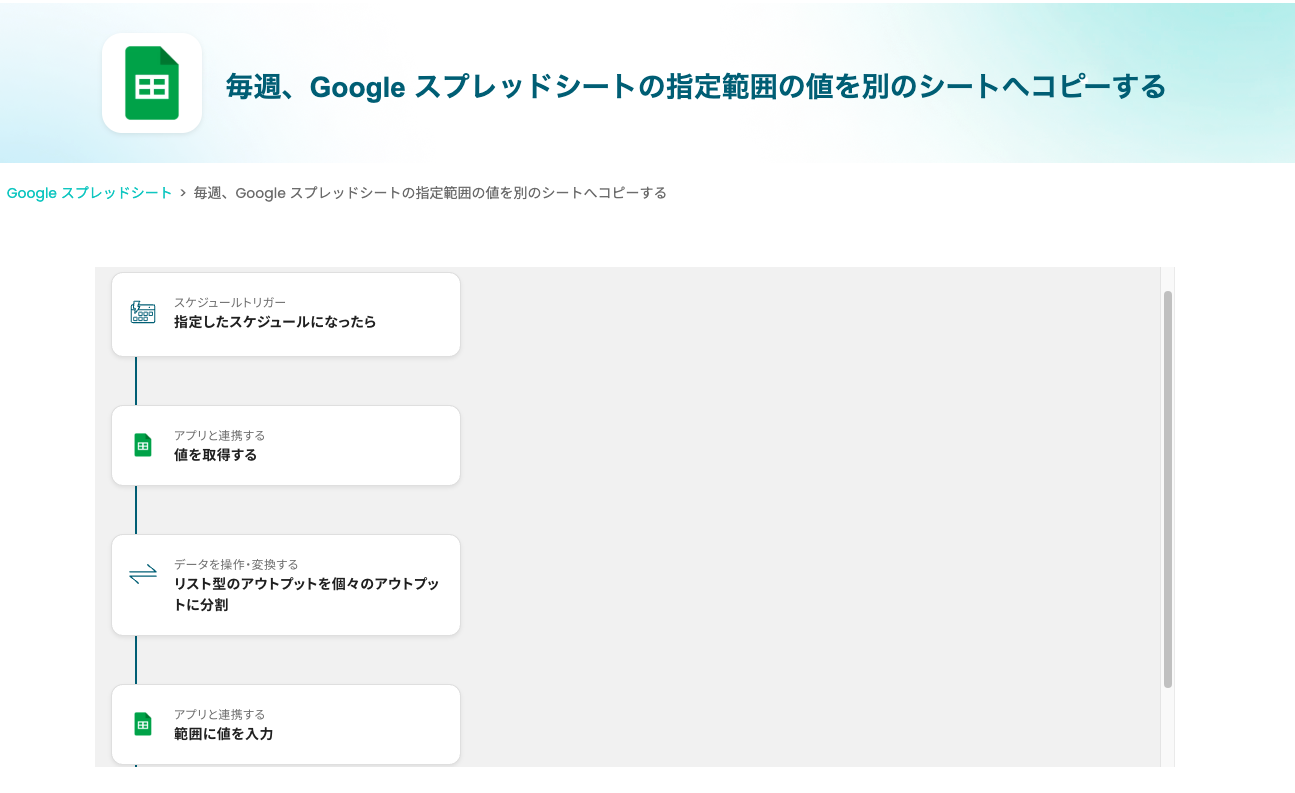Click connector line below the schedule trigger card
This screenshot has width=1295, height=793.
(136, 381)
